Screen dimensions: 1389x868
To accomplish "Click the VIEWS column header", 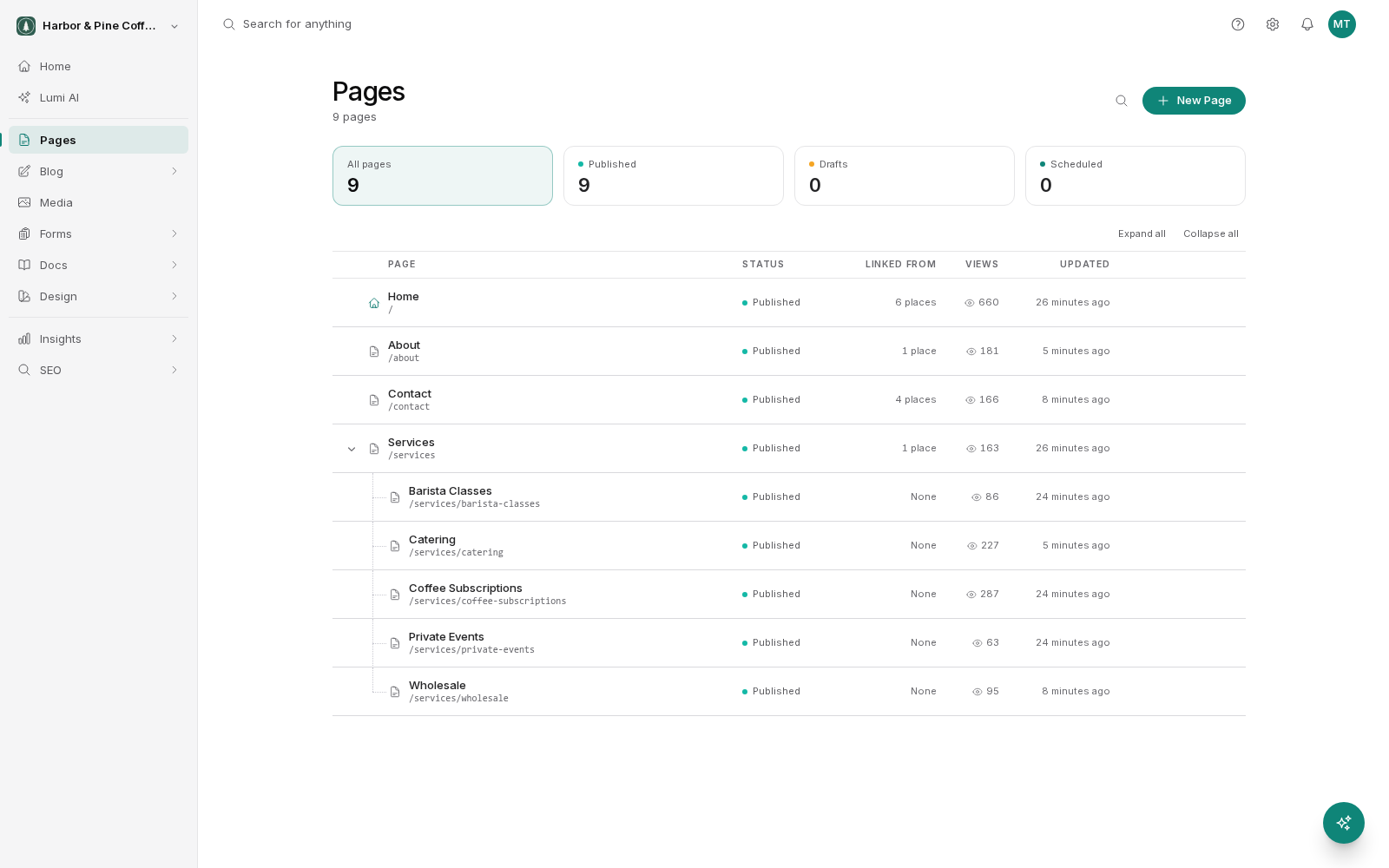I will (x=982, y=264).
